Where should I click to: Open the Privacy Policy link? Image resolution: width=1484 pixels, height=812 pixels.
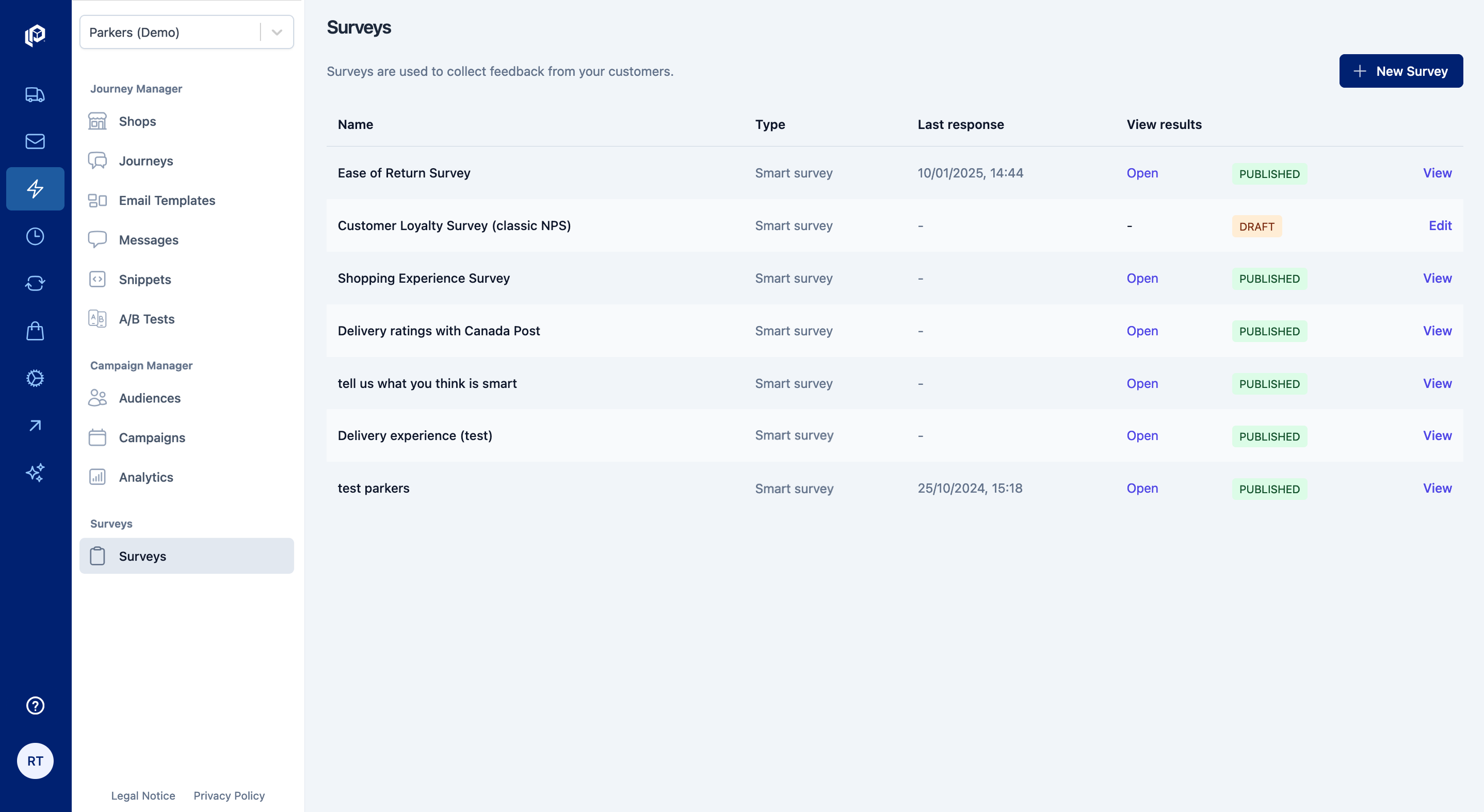click(229, 795)
